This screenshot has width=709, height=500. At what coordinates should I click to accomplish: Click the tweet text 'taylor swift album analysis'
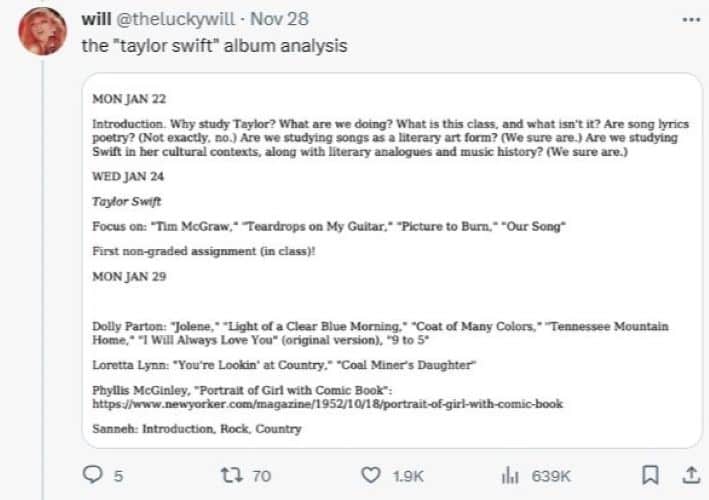click(214, 46)
